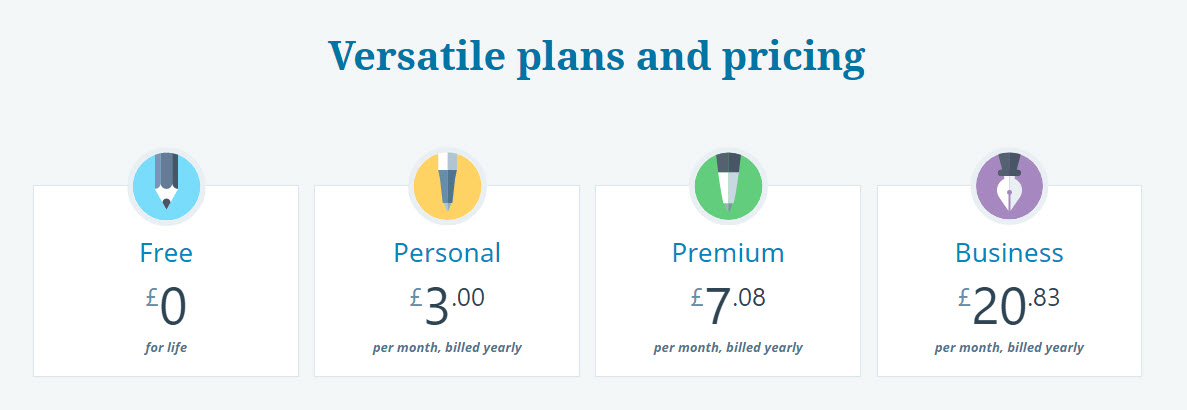Image resolution: width=1187 pixels, height=410 pixels.
Task: Select the Free plan title
Action: 166,253
